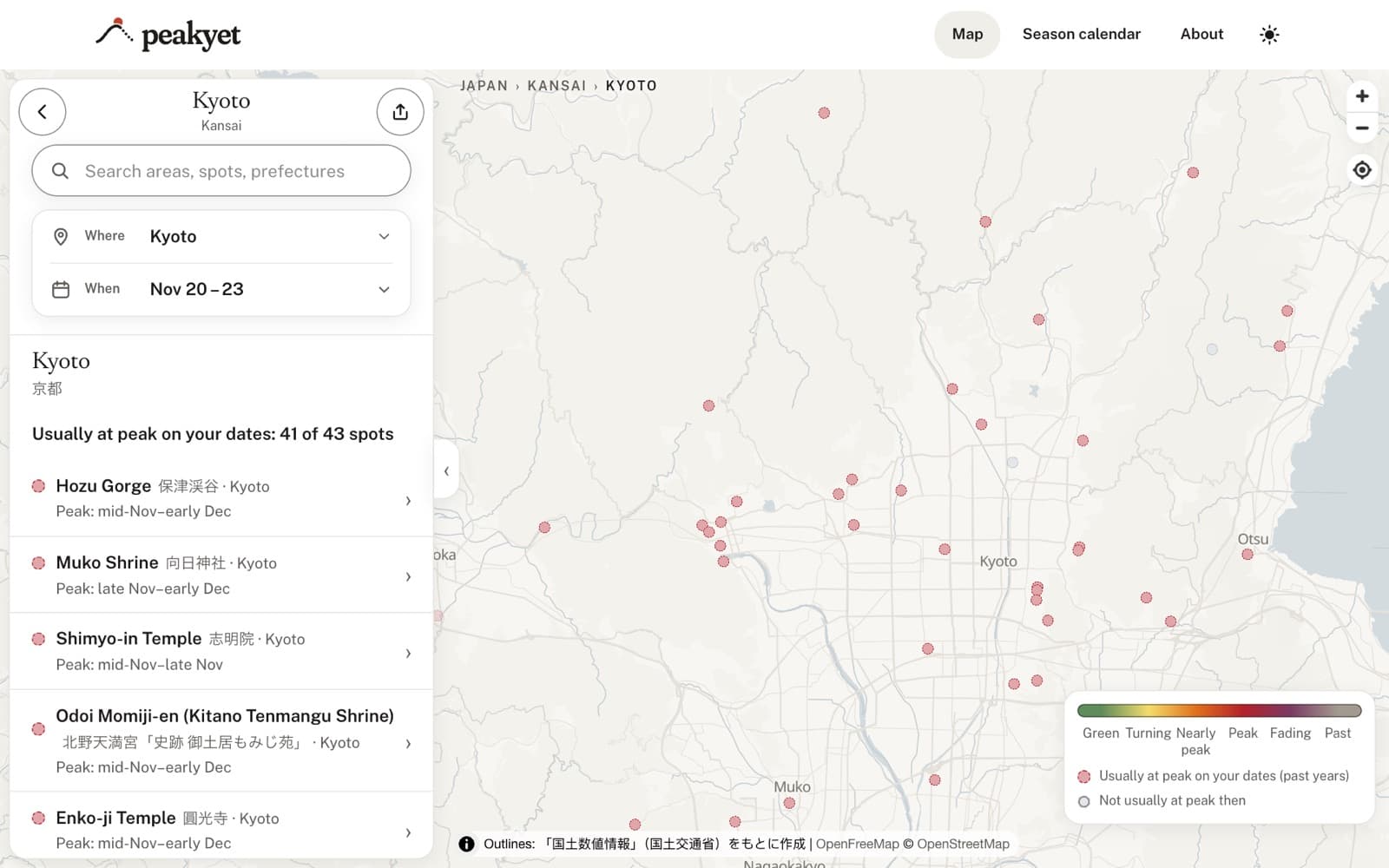Click the foliage color gradient legend bar

[x=1219, y=711]
